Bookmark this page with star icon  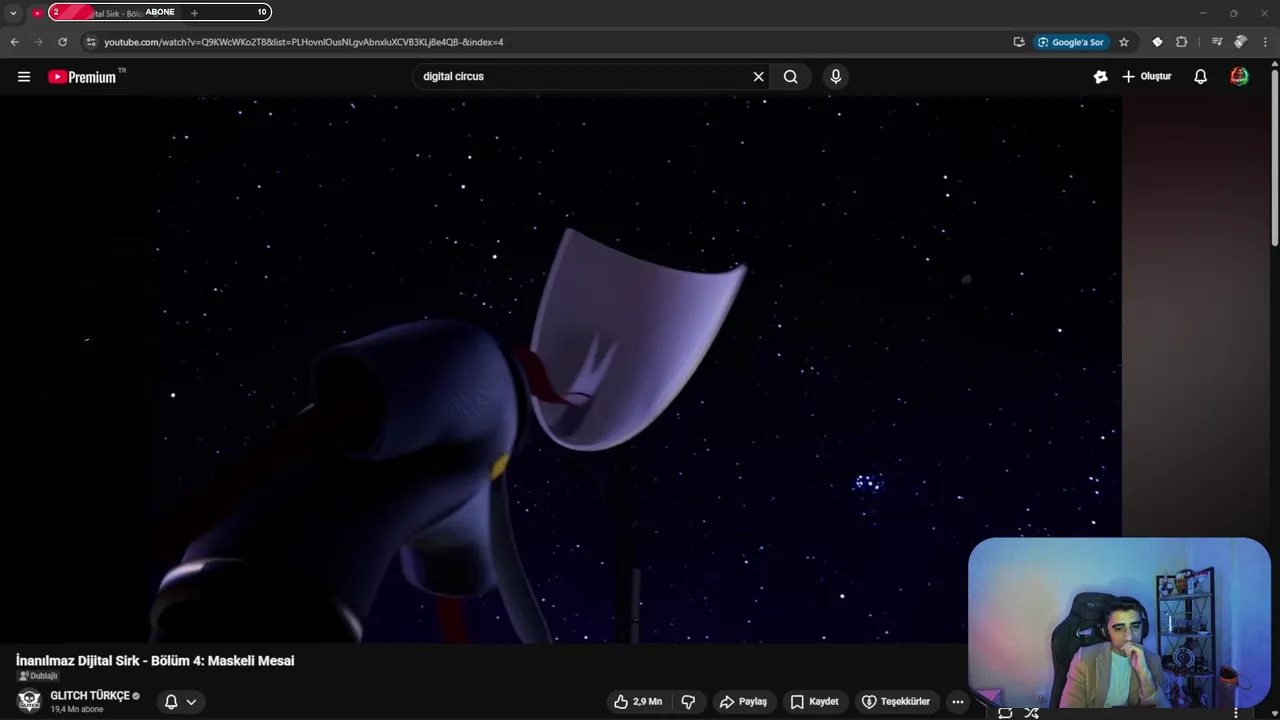pyautogui.click(x=1124, y=42)
